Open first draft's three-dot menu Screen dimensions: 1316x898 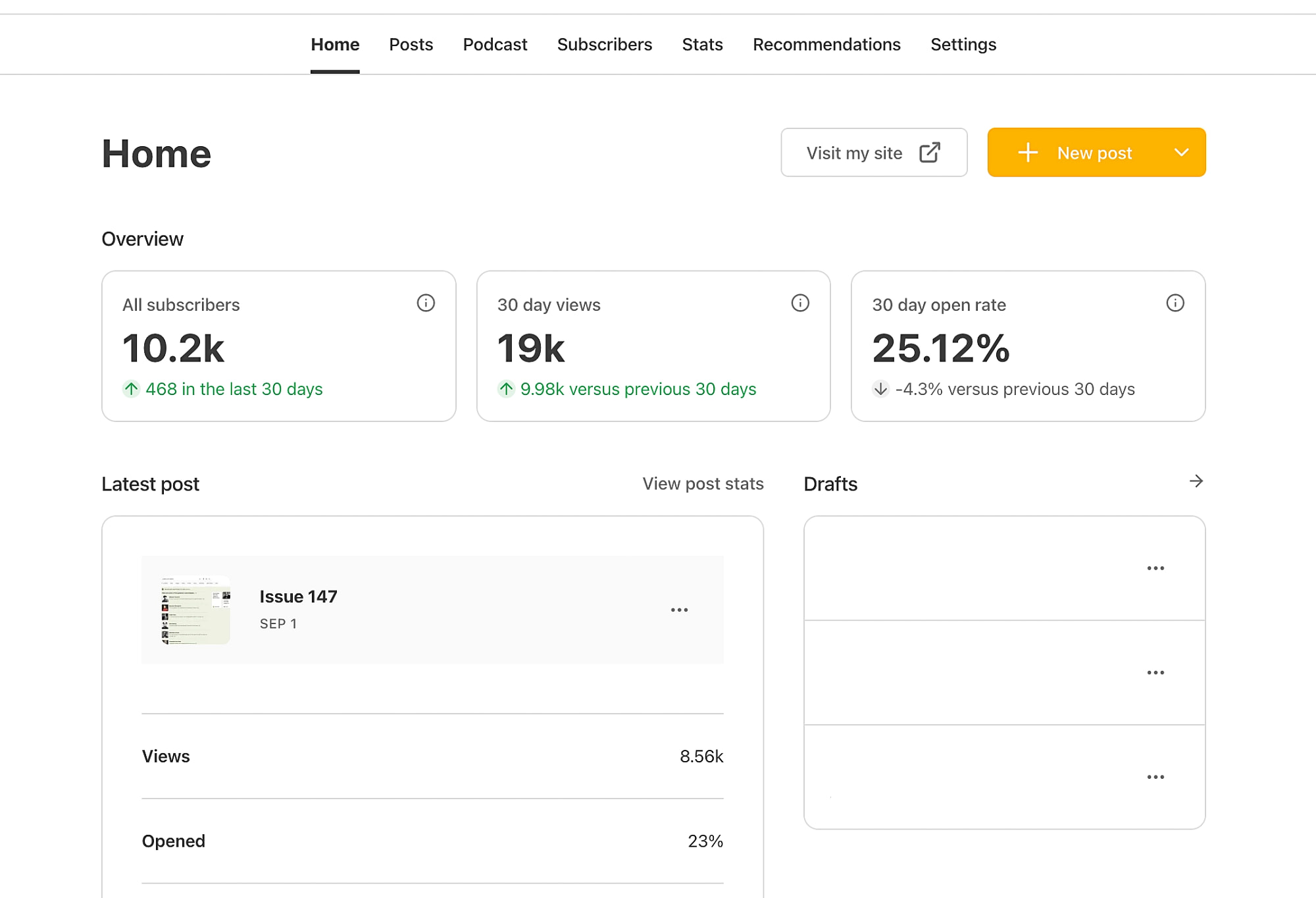pyautogui.click(x=1155, y=568)
